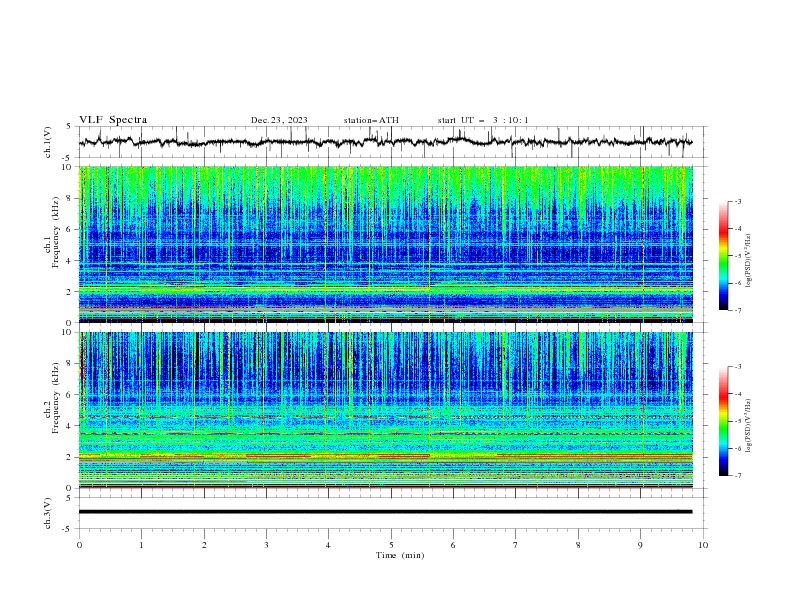The width and height of the screenshot is (792, 612).
Task: Click the ch.1 waveform trace panel
Action: (392, 142)
